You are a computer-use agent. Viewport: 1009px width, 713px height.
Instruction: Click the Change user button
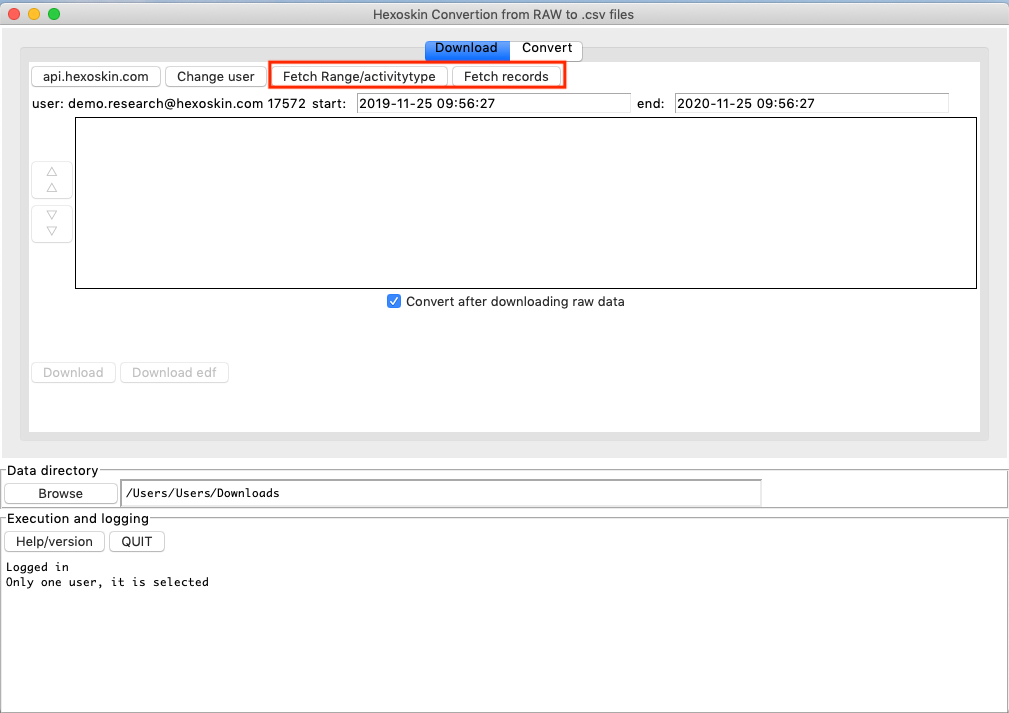[x=216, y=77]
